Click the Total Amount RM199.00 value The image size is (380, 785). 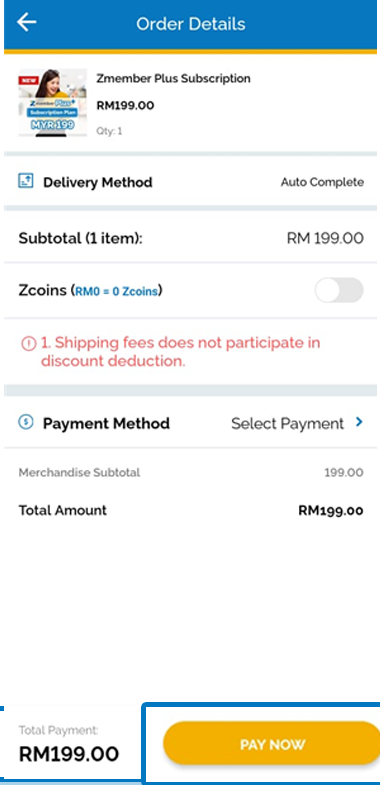pos(331,511)
